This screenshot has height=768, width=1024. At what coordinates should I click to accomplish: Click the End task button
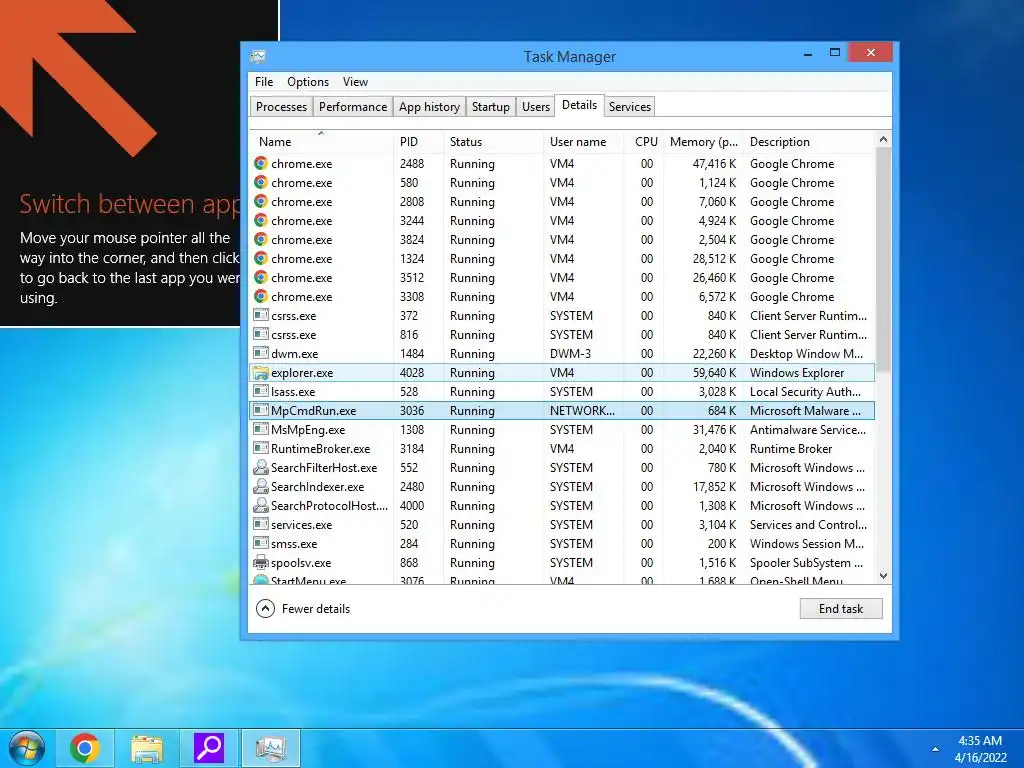click(x=840, y=609)
